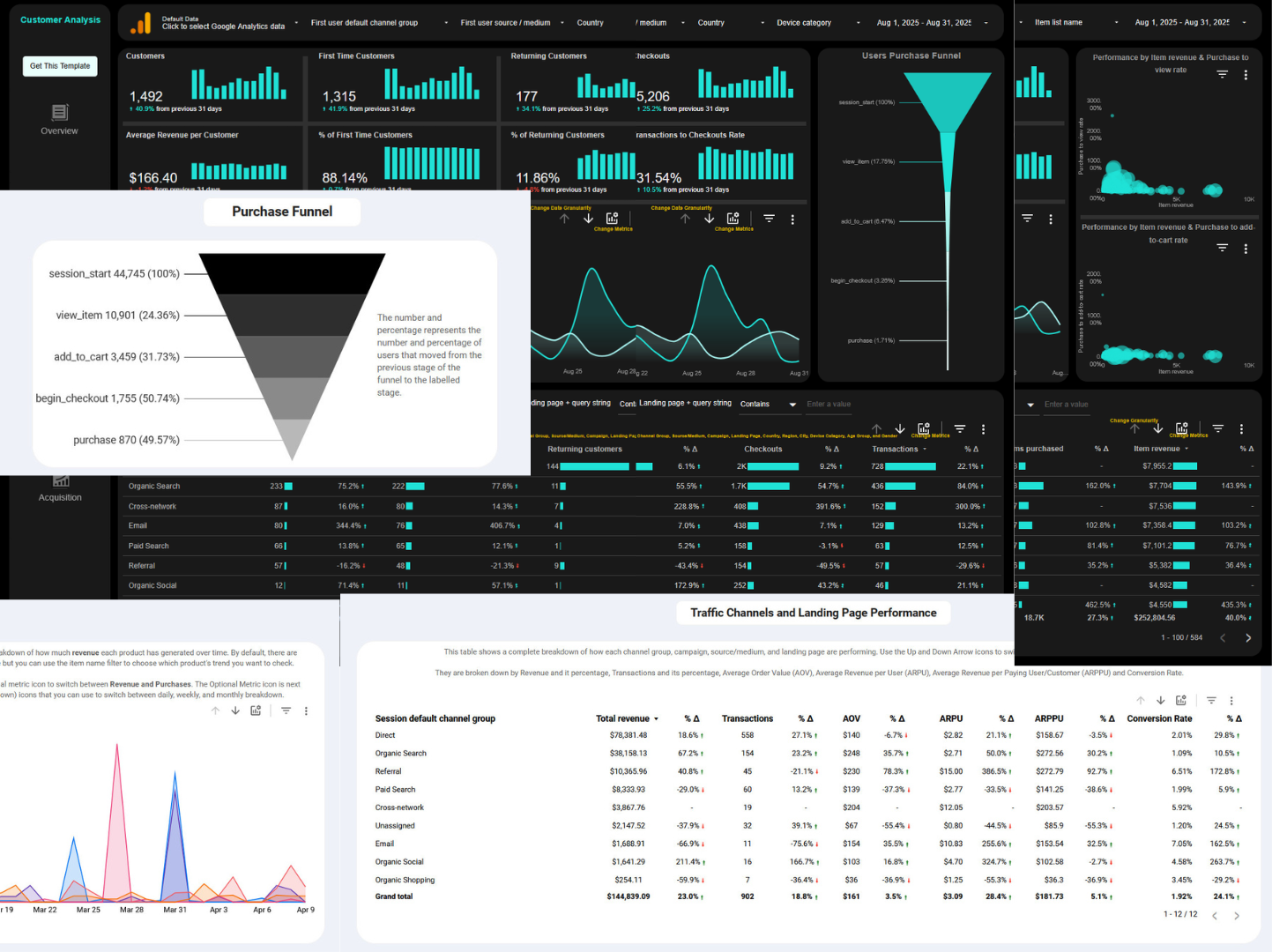Click the Get This Template button
Viewport: 1272px width, 952px height.
pos(59,66)
